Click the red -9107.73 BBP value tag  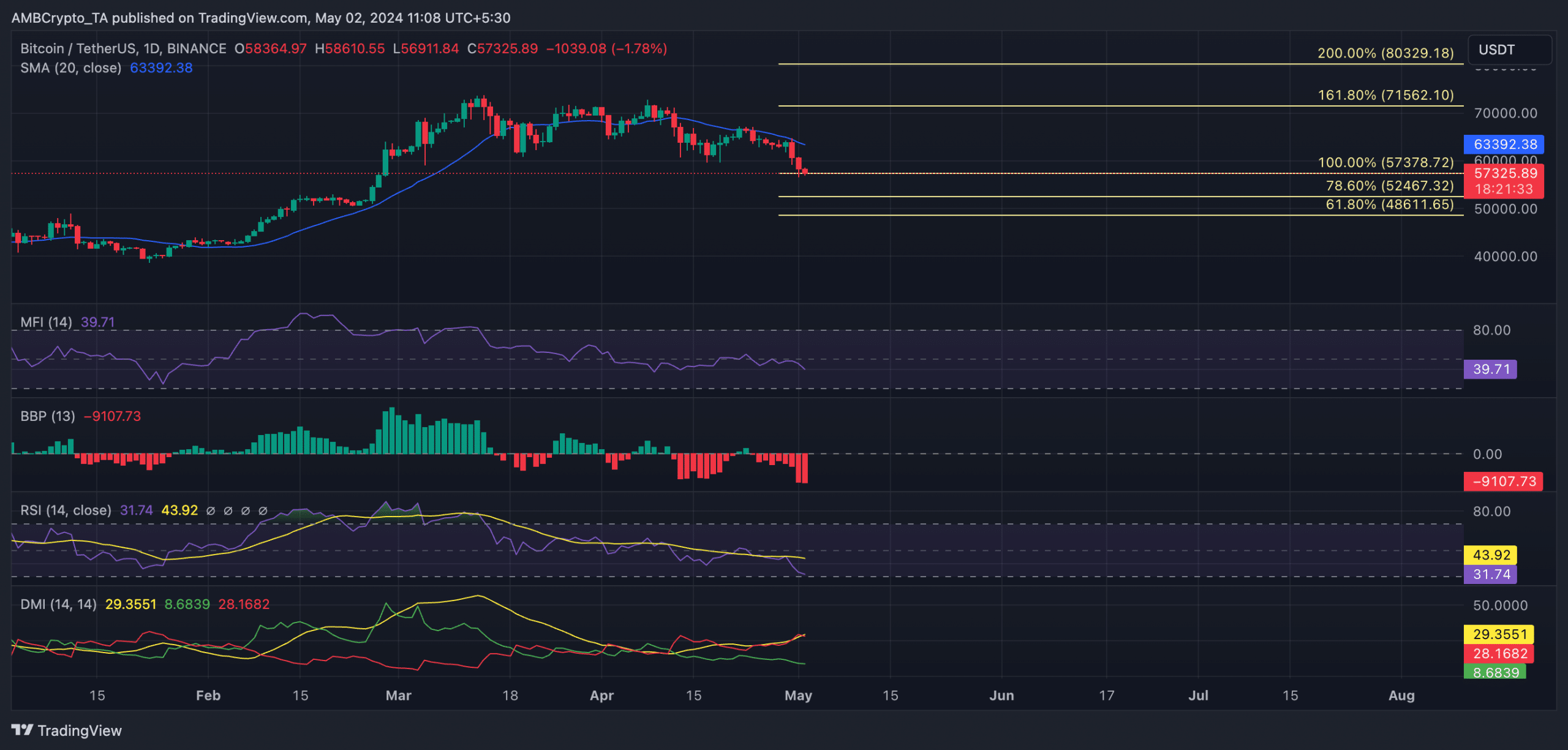click(1504, 482)
